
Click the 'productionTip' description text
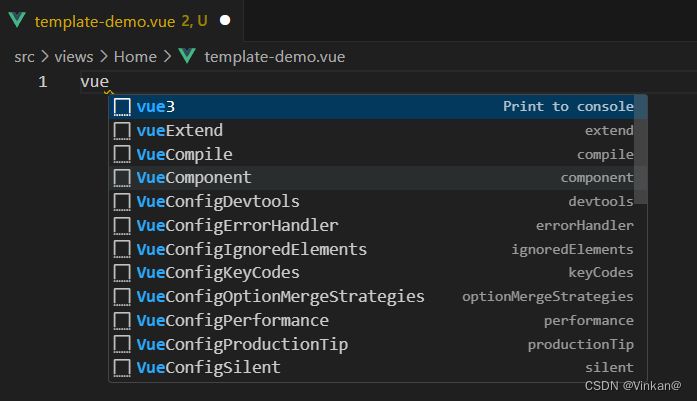[x=581, y=345]
